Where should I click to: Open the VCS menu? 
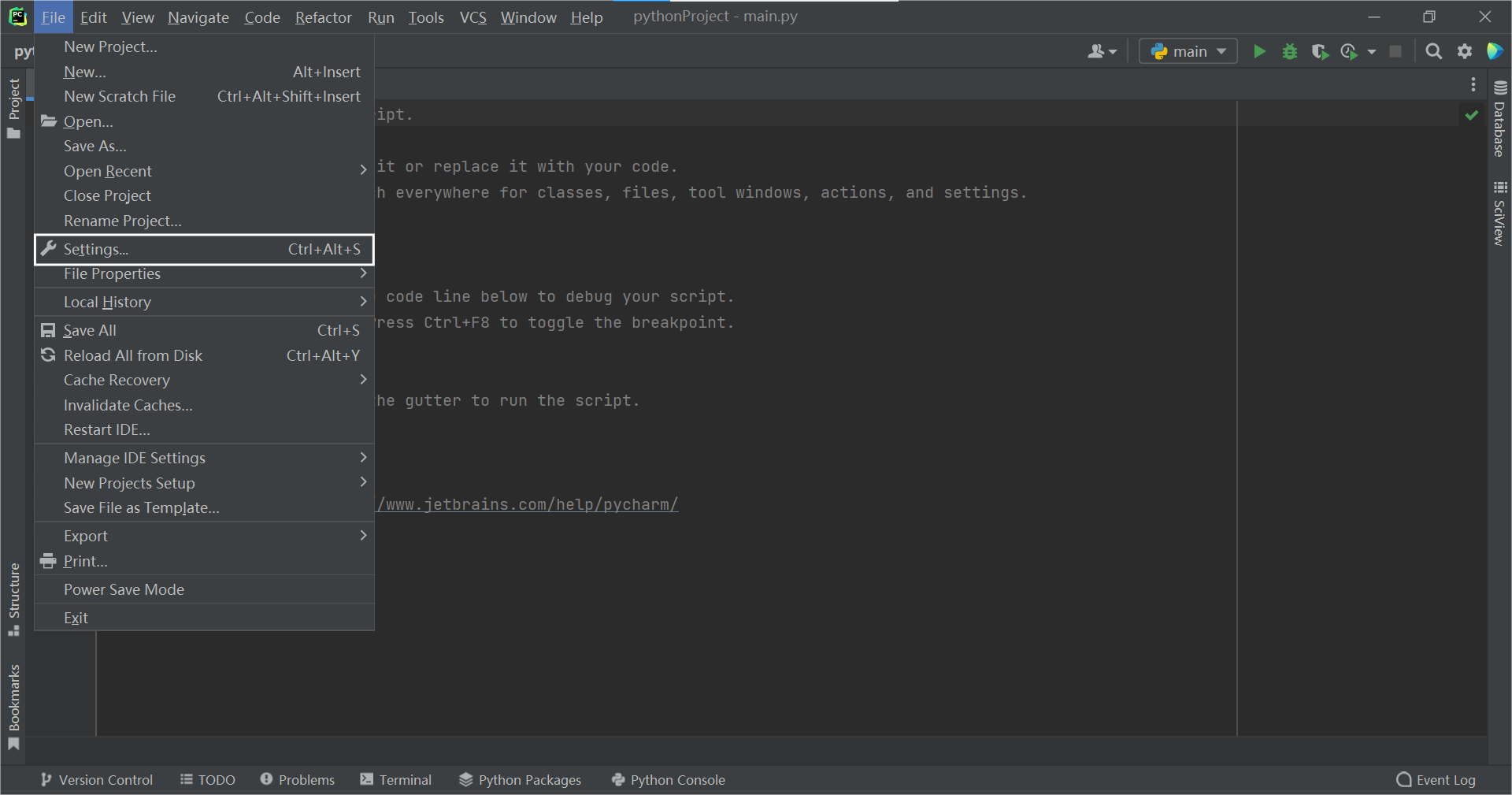click(472, 17)
